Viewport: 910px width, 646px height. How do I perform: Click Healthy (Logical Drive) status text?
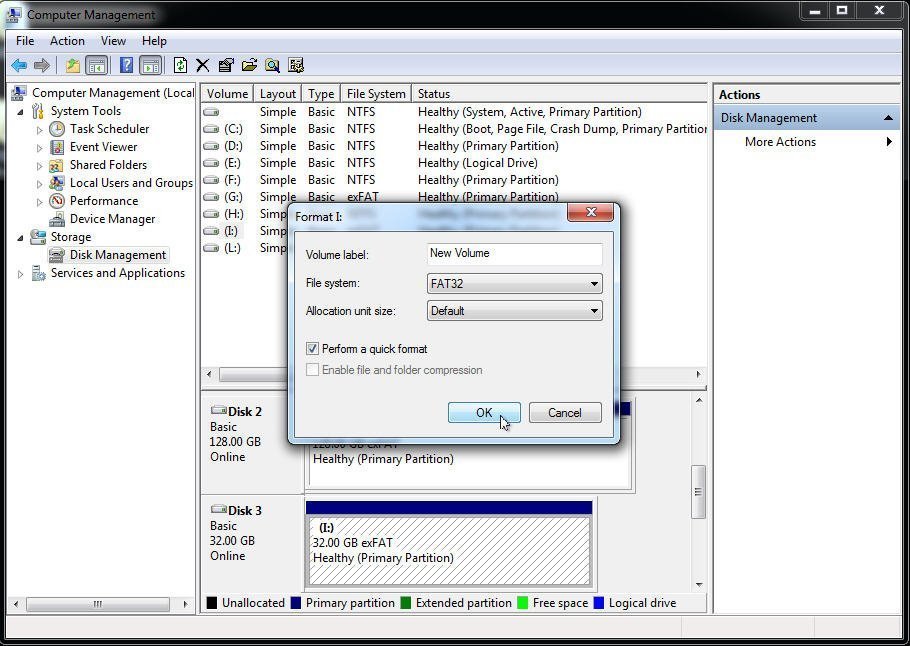pyautogui.click(x=478, y=163)
